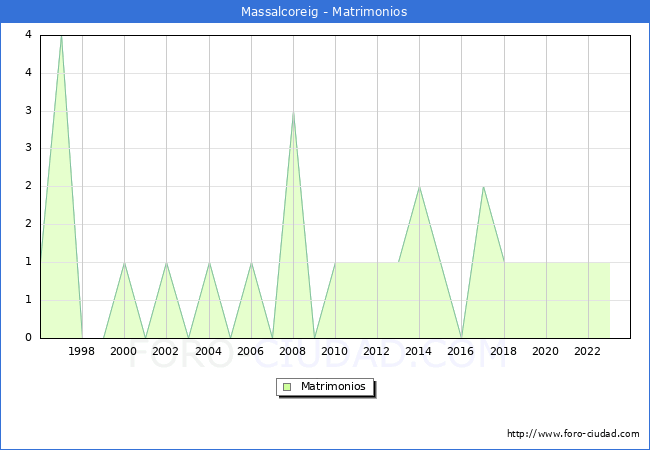Click the 2008 x-axis label

293,351
